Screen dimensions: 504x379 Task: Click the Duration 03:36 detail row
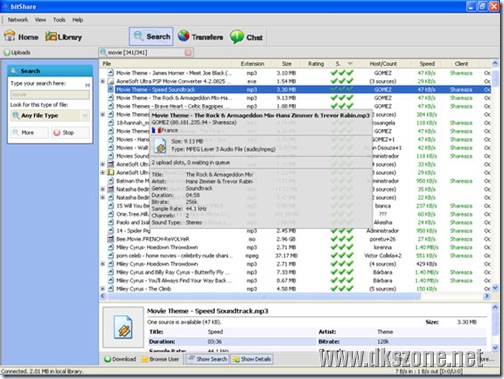(x=232, y=341)
